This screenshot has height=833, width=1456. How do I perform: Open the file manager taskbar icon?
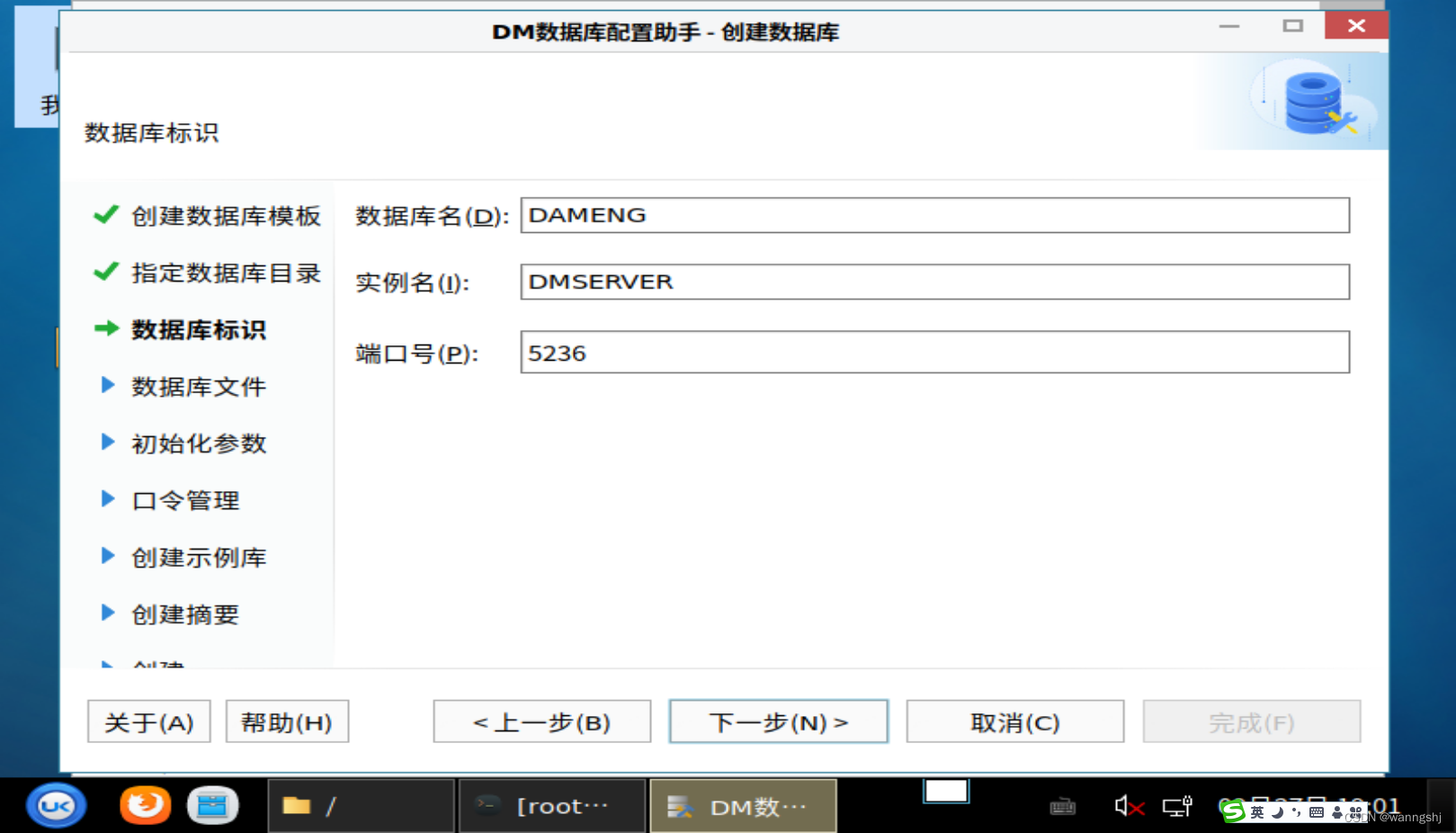pos(212,805)
